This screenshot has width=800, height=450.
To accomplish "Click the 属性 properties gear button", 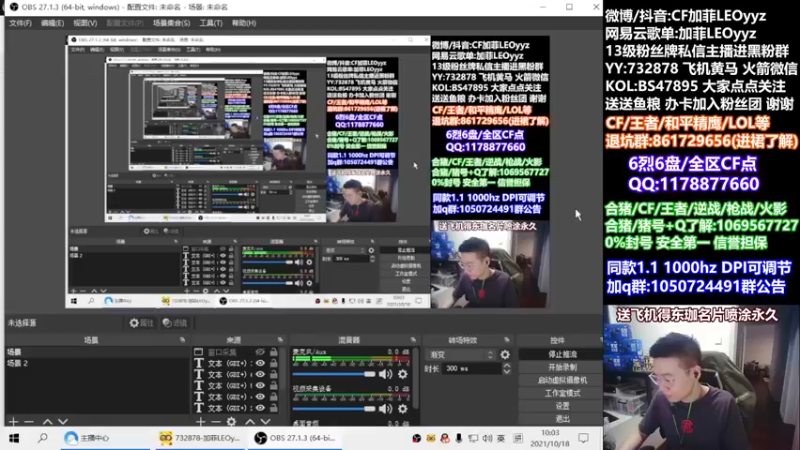I will [x=141, y=323].
